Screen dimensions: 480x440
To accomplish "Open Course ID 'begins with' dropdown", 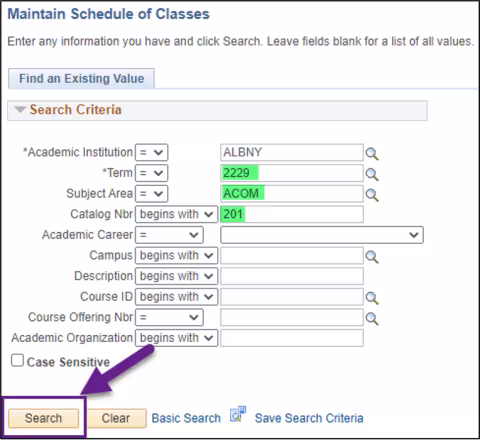I will click(176, 297).
